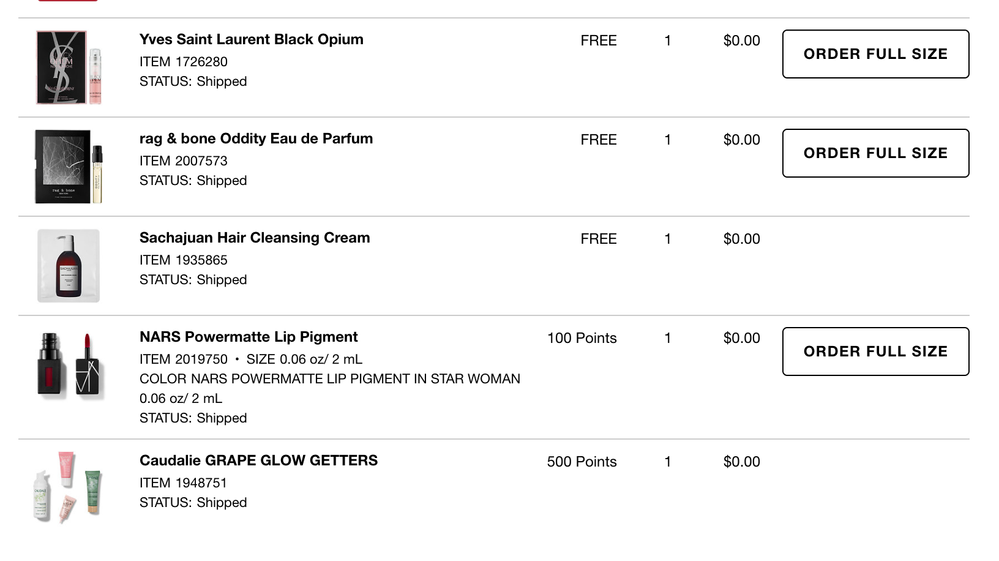The image size is (999, 561).
Task: Click item number 1726280
Action: pos(183,62)
